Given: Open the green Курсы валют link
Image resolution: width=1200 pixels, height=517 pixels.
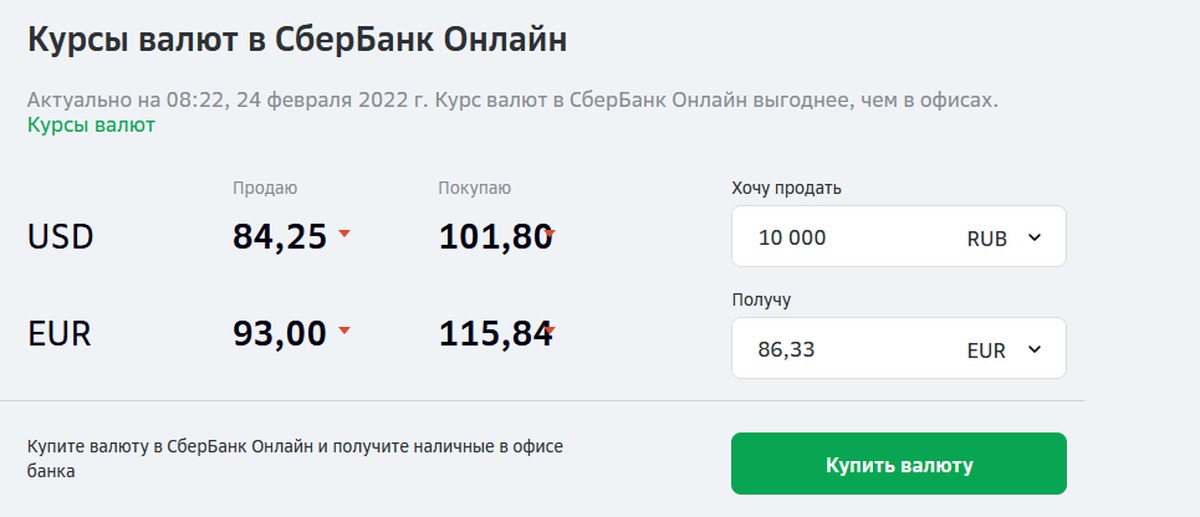Looking at the screenshot, I should coord(91,126).
